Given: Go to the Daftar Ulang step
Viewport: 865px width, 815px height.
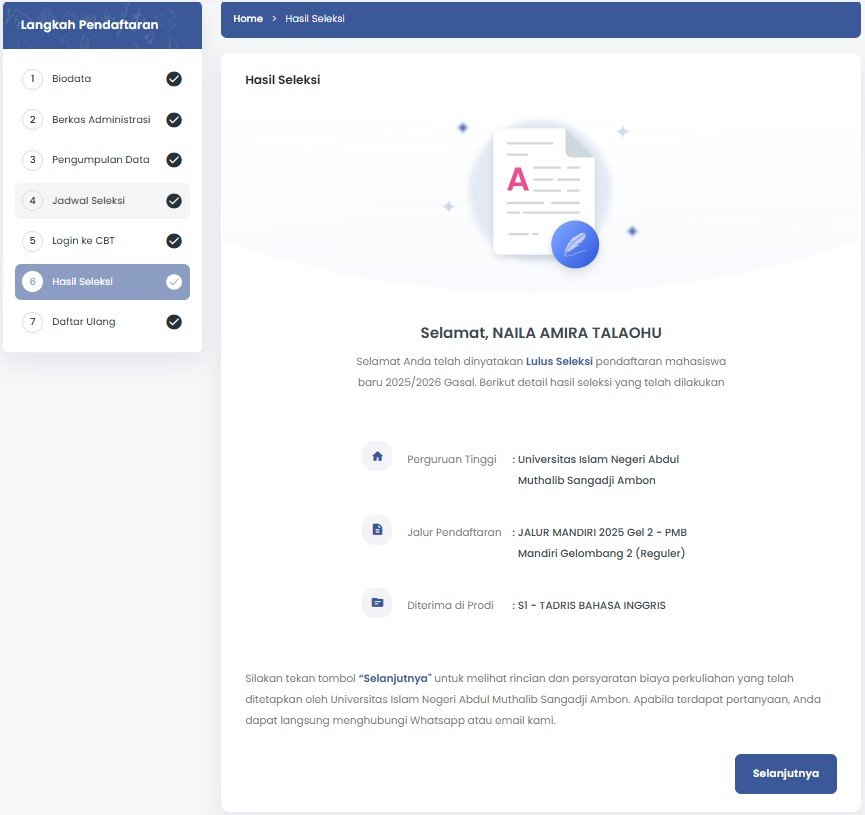Looking at the screenshot, I should pos(84,322).
